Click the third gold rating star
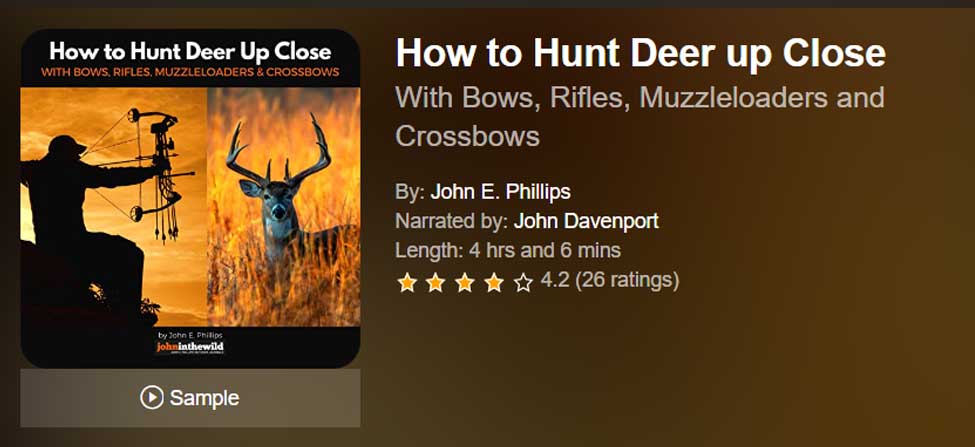 coord(464,283)
